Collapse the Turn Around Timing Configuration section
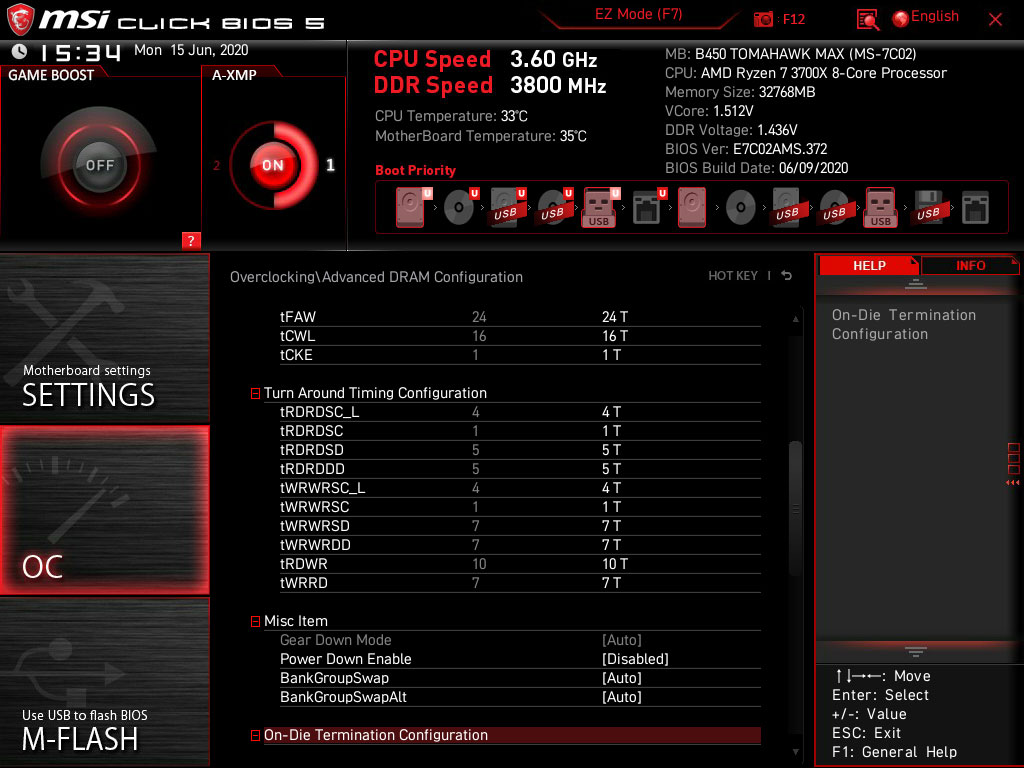This screenshot has width=1024, height=768. (254, 393)
